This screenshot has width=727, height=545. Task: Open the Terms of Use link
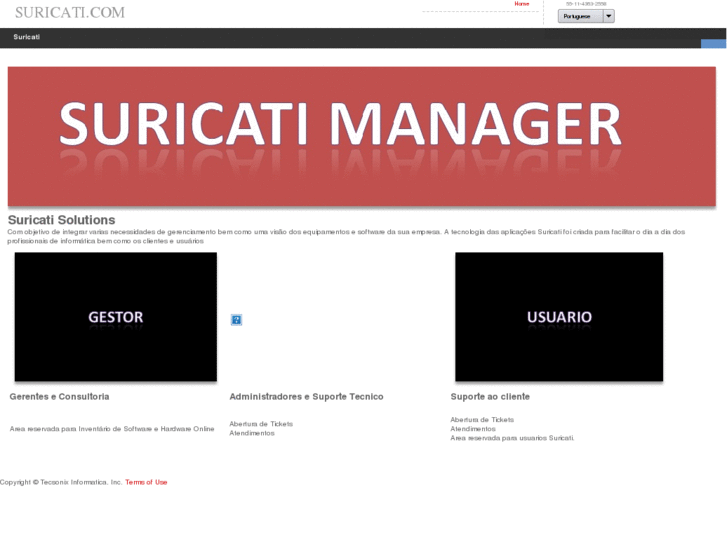point(146,482)
